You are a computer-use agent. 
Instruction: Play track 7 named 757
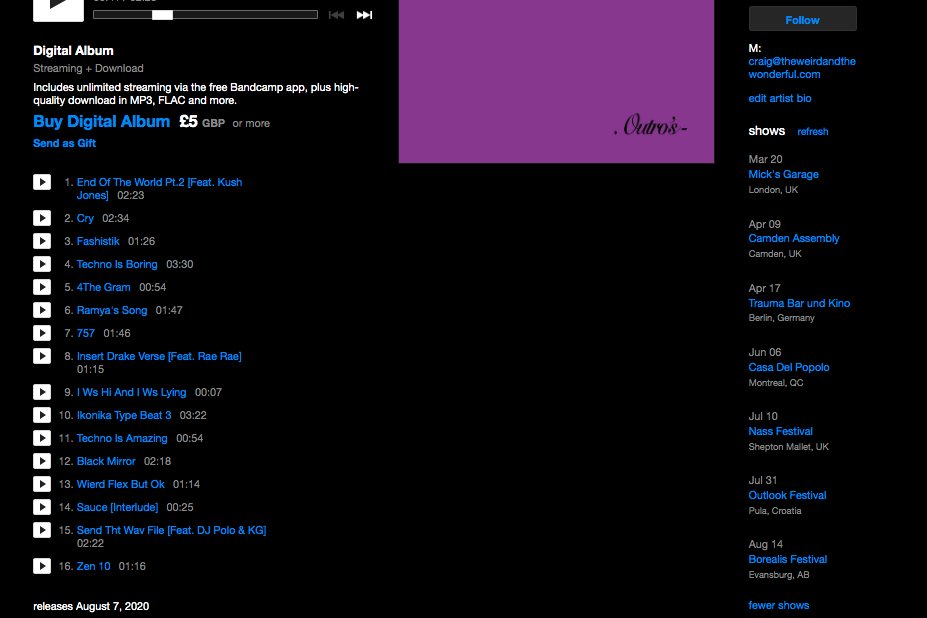click(42, 334)
